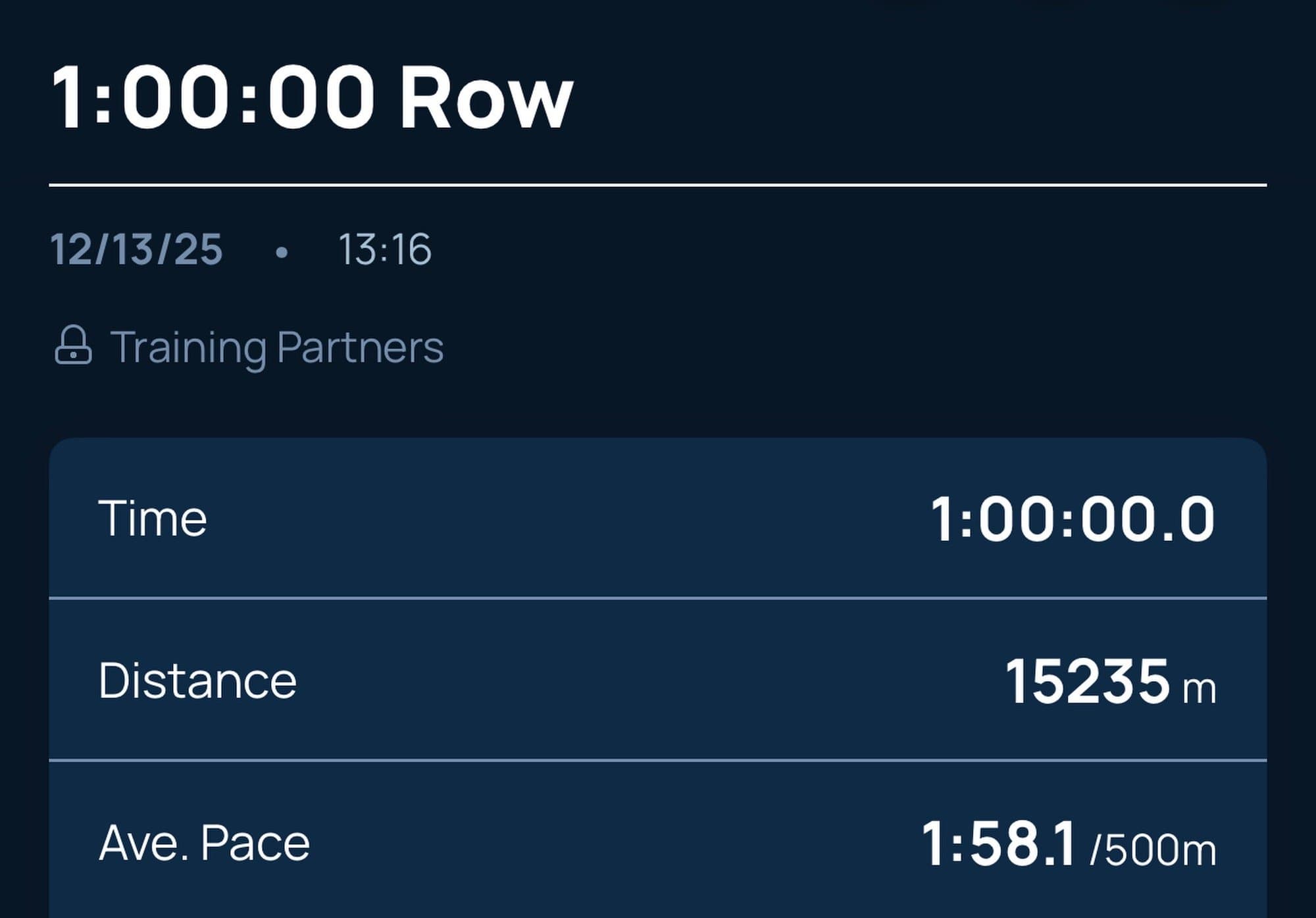1316x918 pixels.
Task: Click the word Training beside the lock
Action: [188, 347]
